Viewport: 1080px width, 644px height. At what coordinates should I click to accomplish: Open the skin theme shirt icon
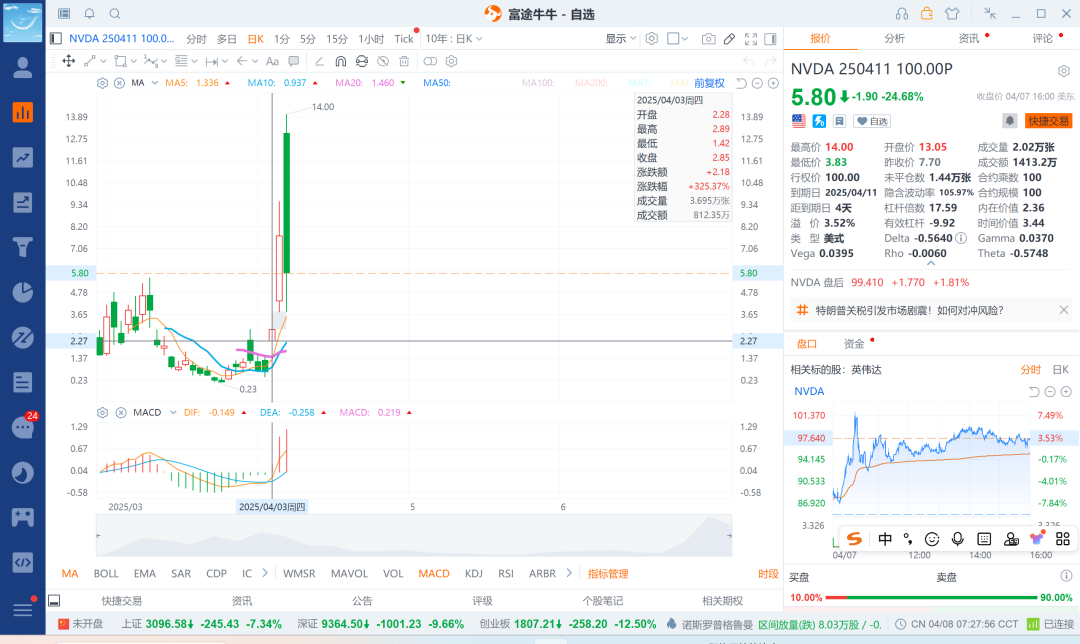point(952,14)
